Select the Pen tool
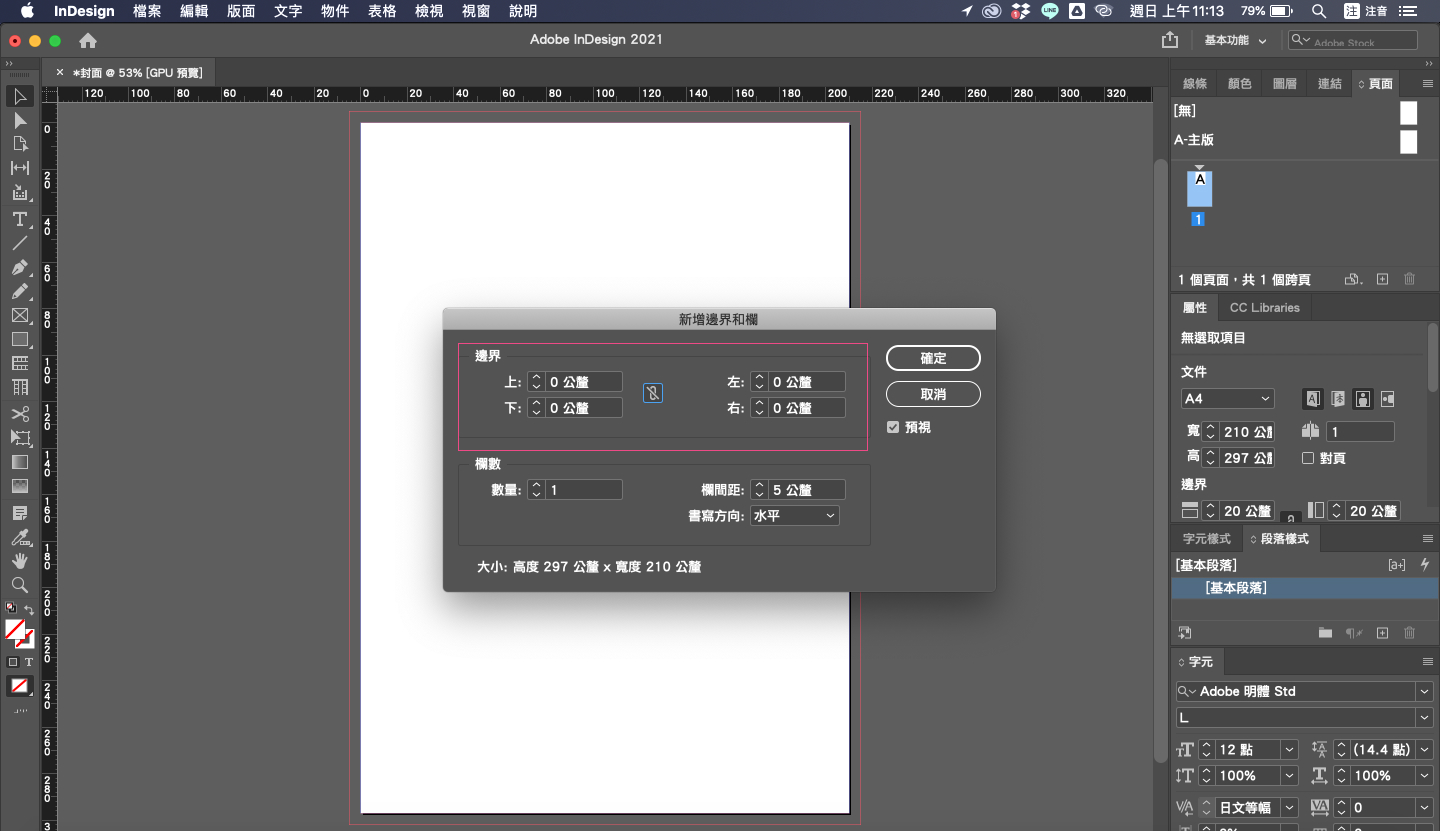1440x831 pixels. pos(19,267)
